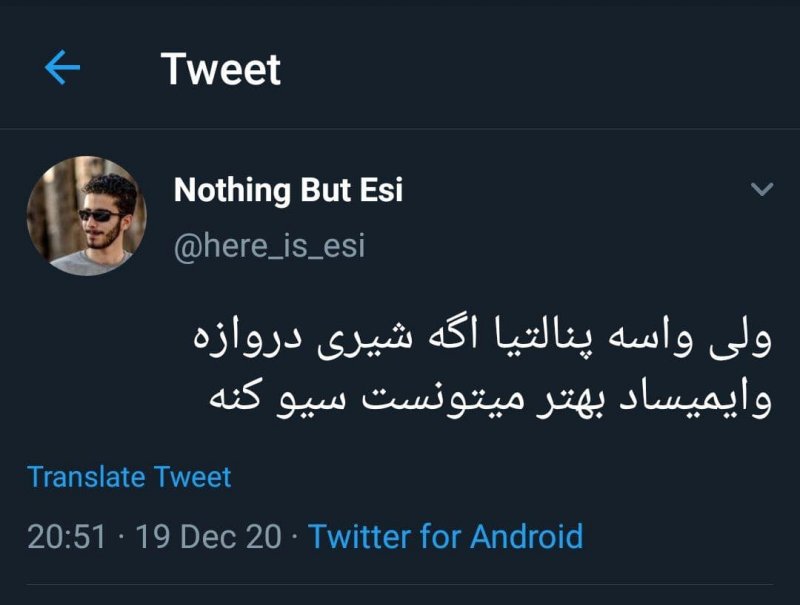
Task: Click the 20:51 timestamp
Action: pyautogui.click(x=66, y=537)
